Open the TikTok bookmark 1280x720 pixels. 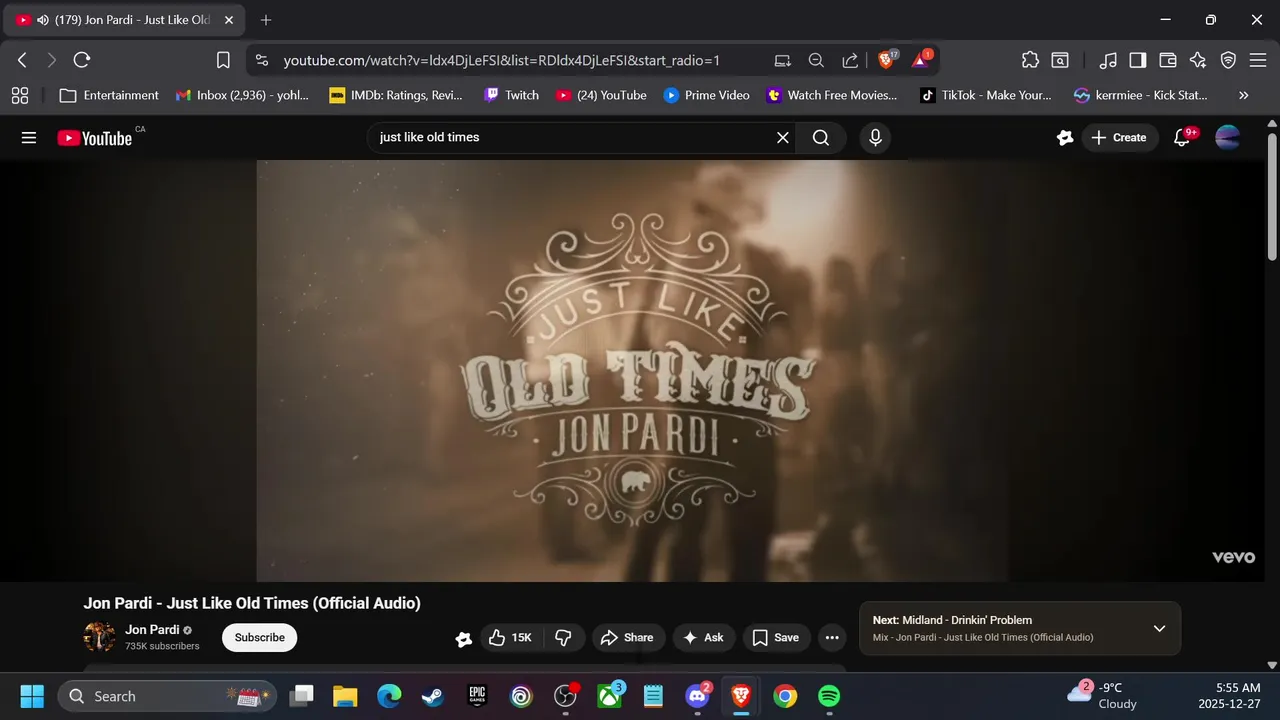pos(986,96)
